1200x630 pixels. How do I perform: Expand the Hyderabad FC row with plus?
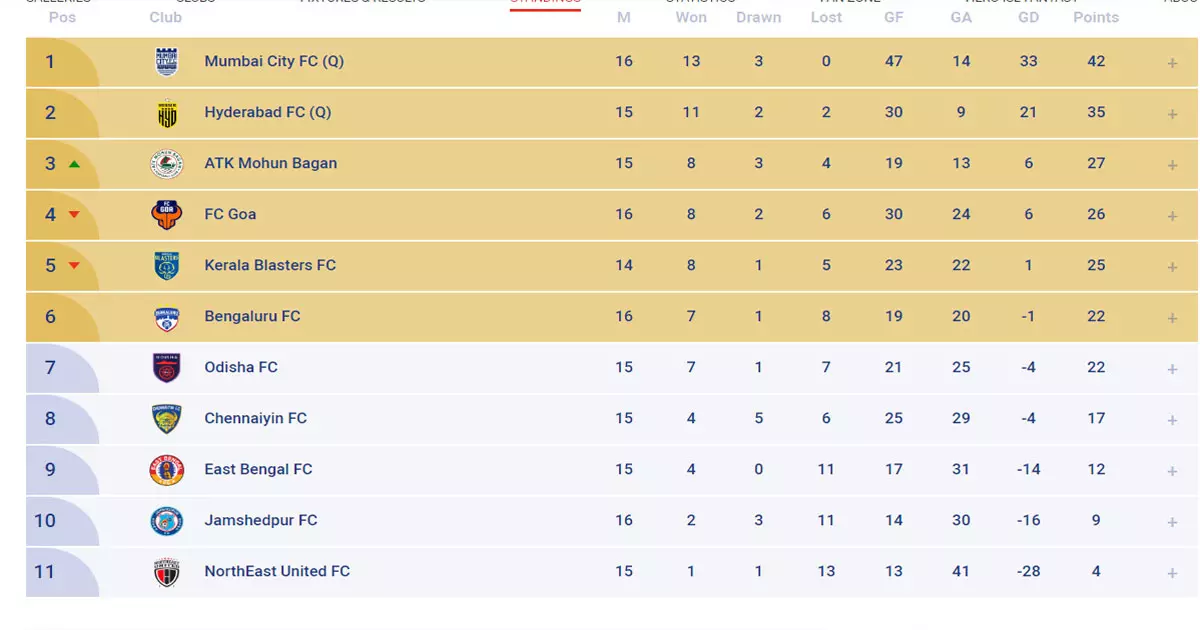1172,114
